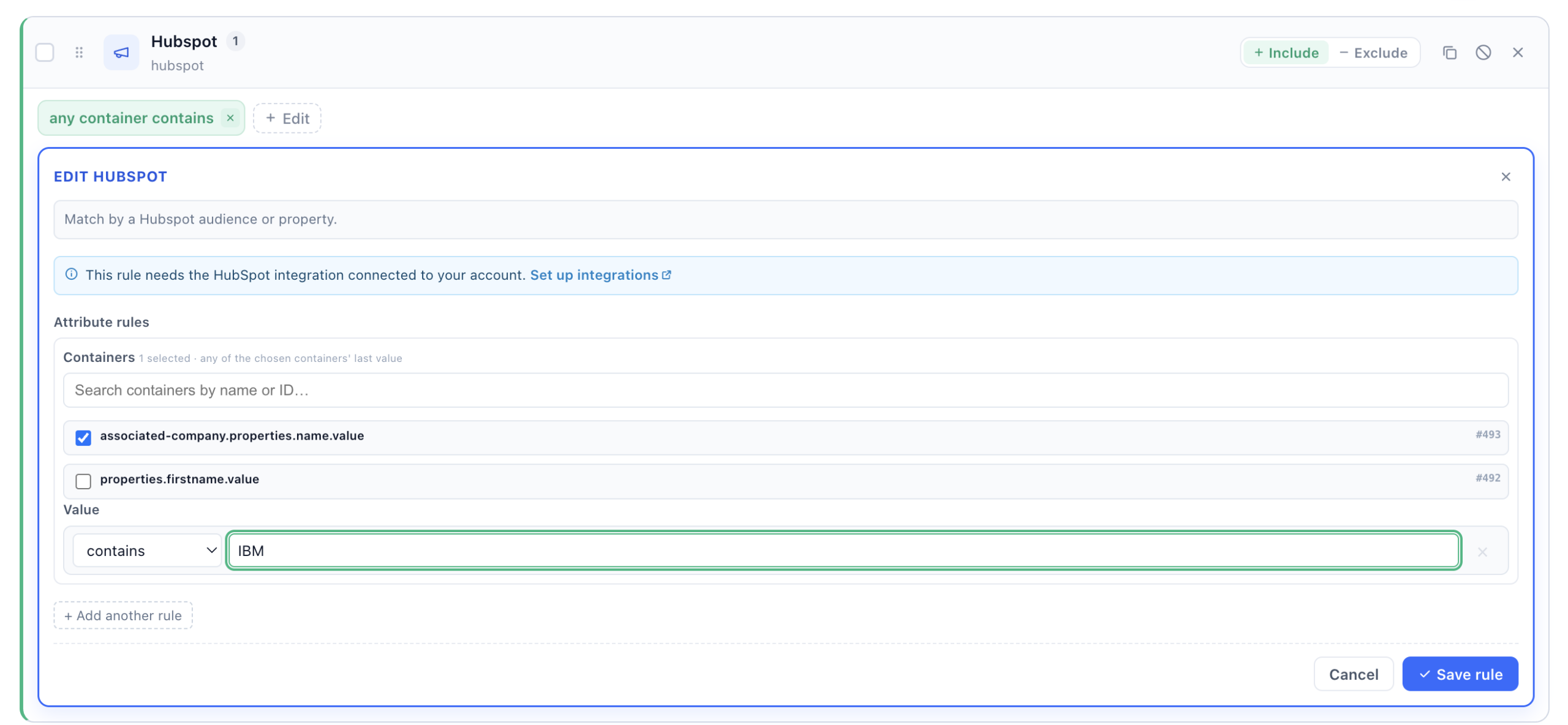This screenshot has width=1568, height=725.
Task: Open the Set up integrations link
Action: (x=600, y=276)
